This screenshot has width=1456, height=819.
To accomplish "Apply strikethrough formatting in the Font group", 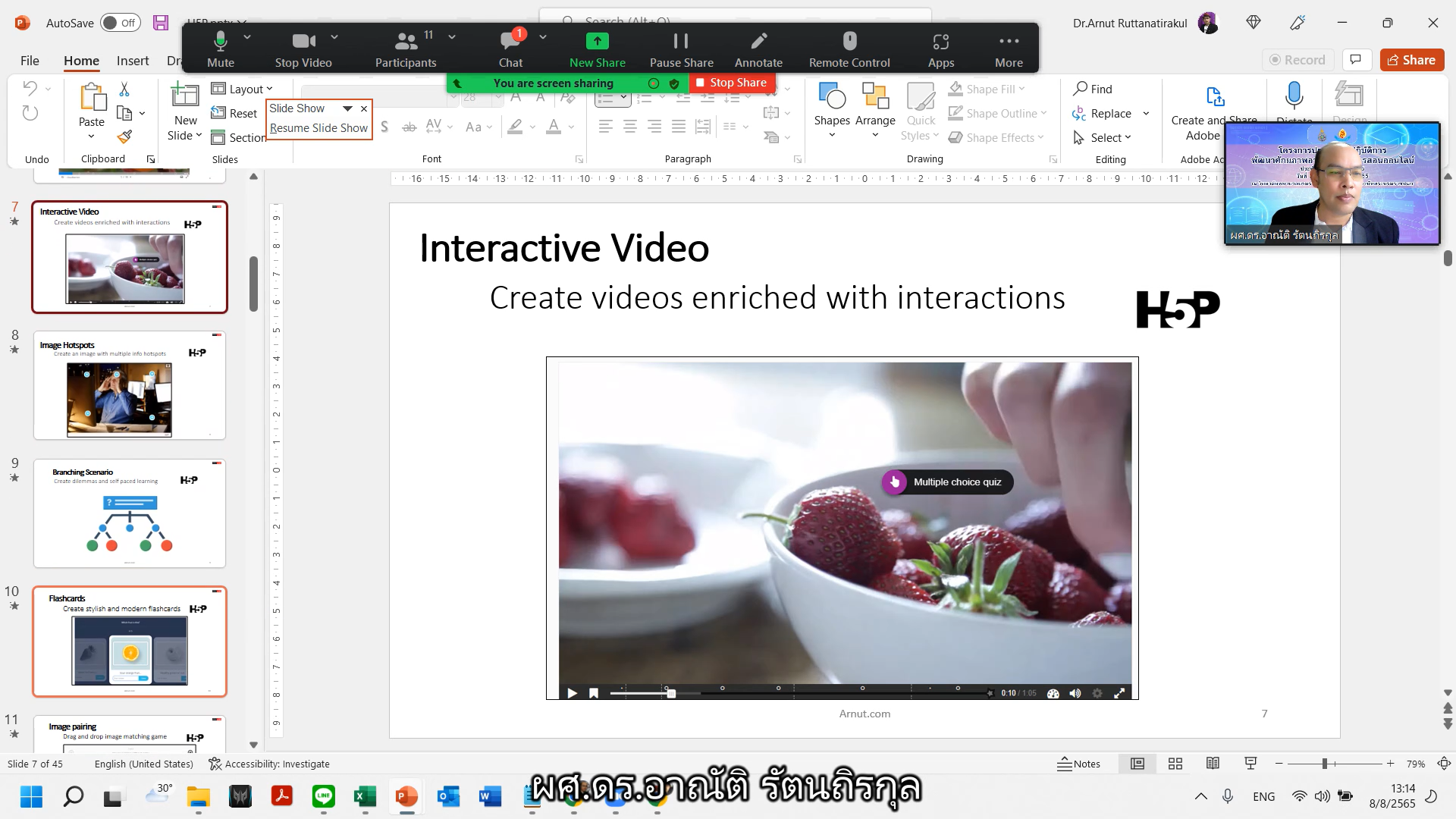I will tap(409, 127).
